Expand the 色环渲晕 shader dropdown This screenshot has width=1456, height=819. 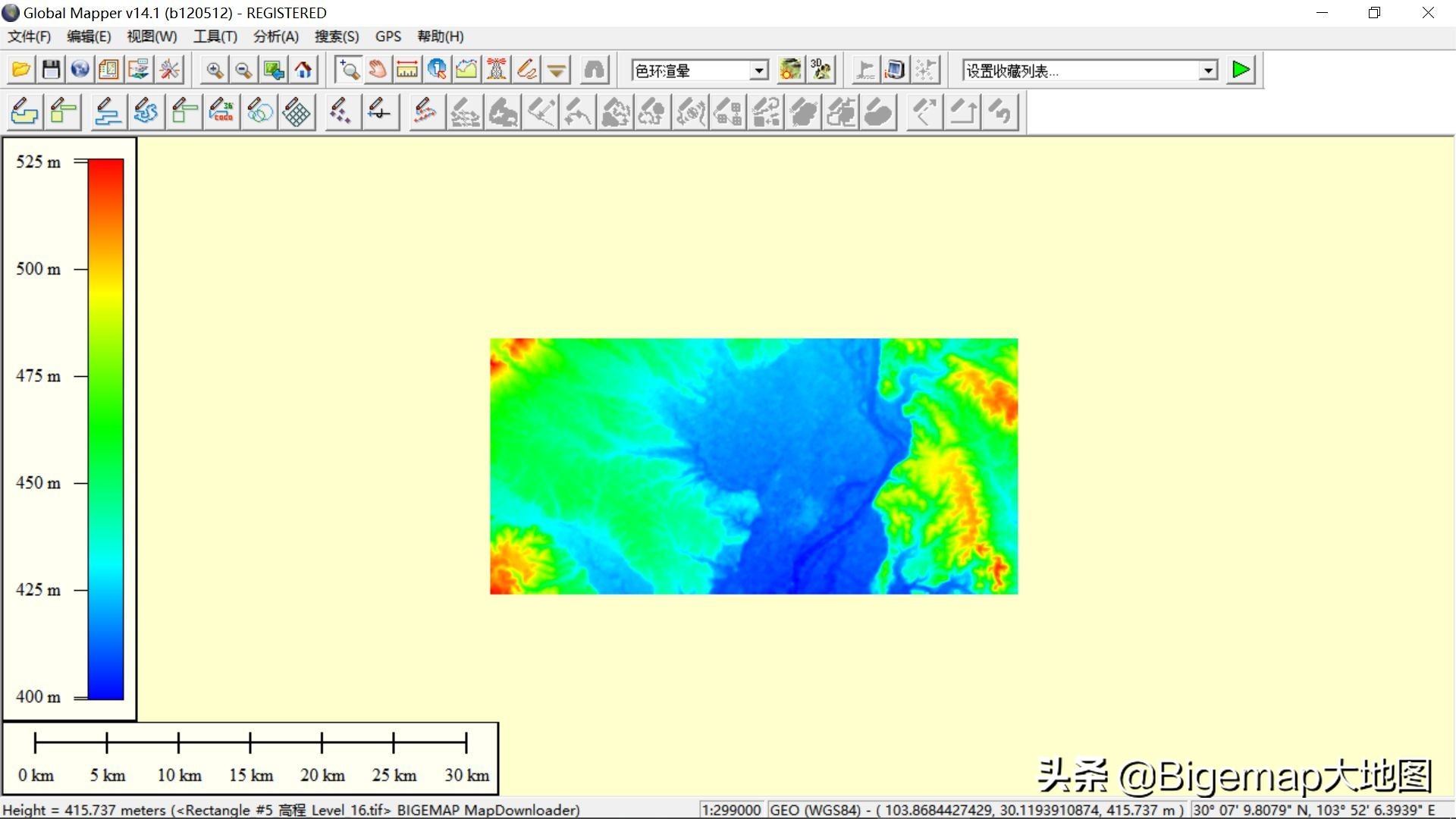(x=758, y=71)
